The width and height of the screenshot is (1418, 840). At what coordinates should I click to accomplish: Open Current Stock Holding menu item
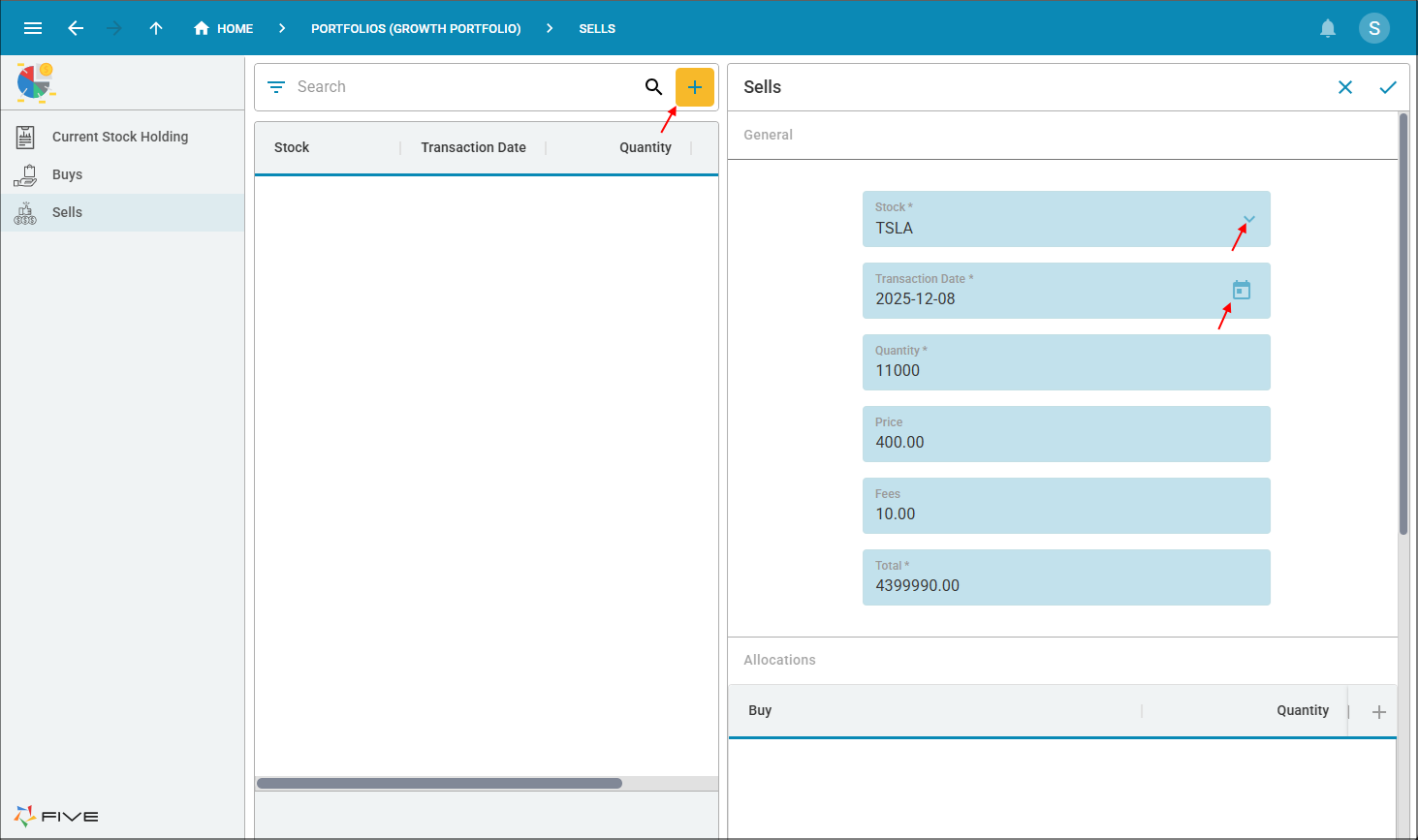120,137
